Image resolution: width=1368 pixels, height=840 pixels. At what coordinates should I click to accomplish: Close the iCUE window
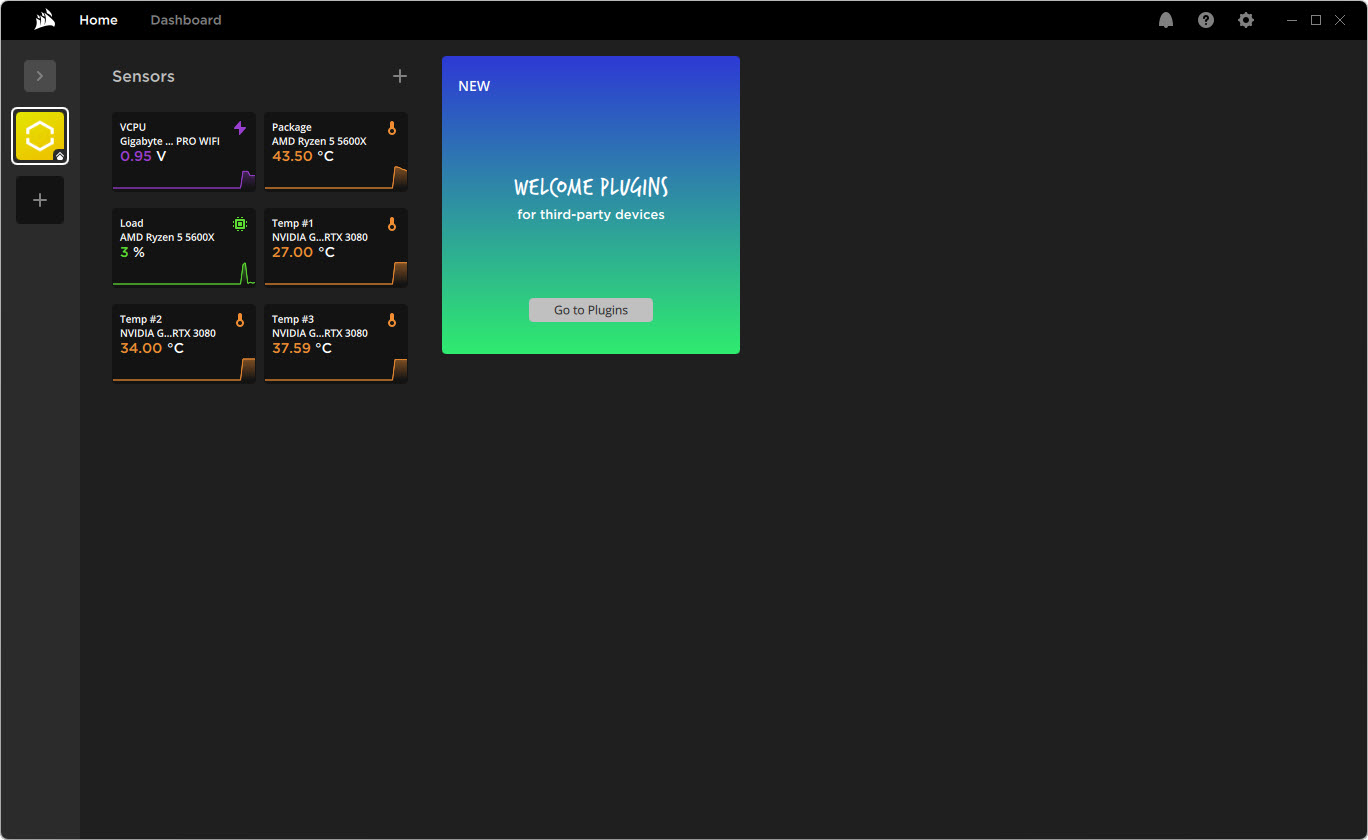tap(1340, 20)
